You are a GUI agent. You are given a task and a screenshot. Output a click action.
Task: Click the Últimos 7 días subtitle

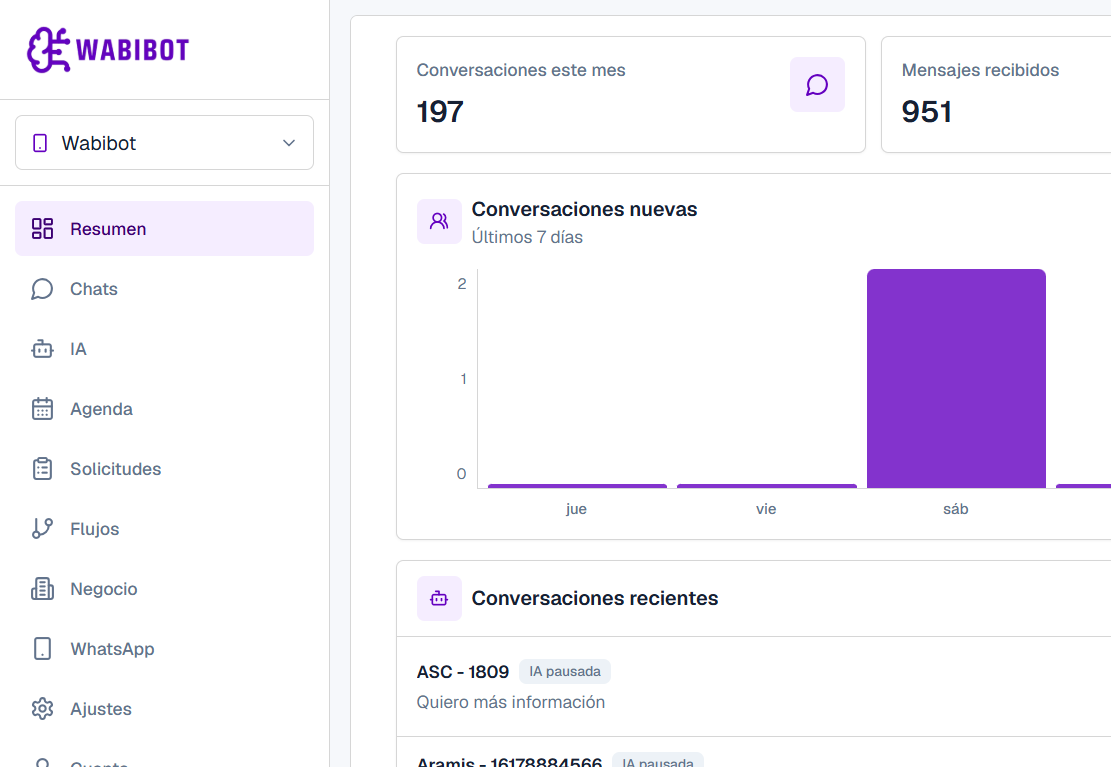tap(527, 237)
